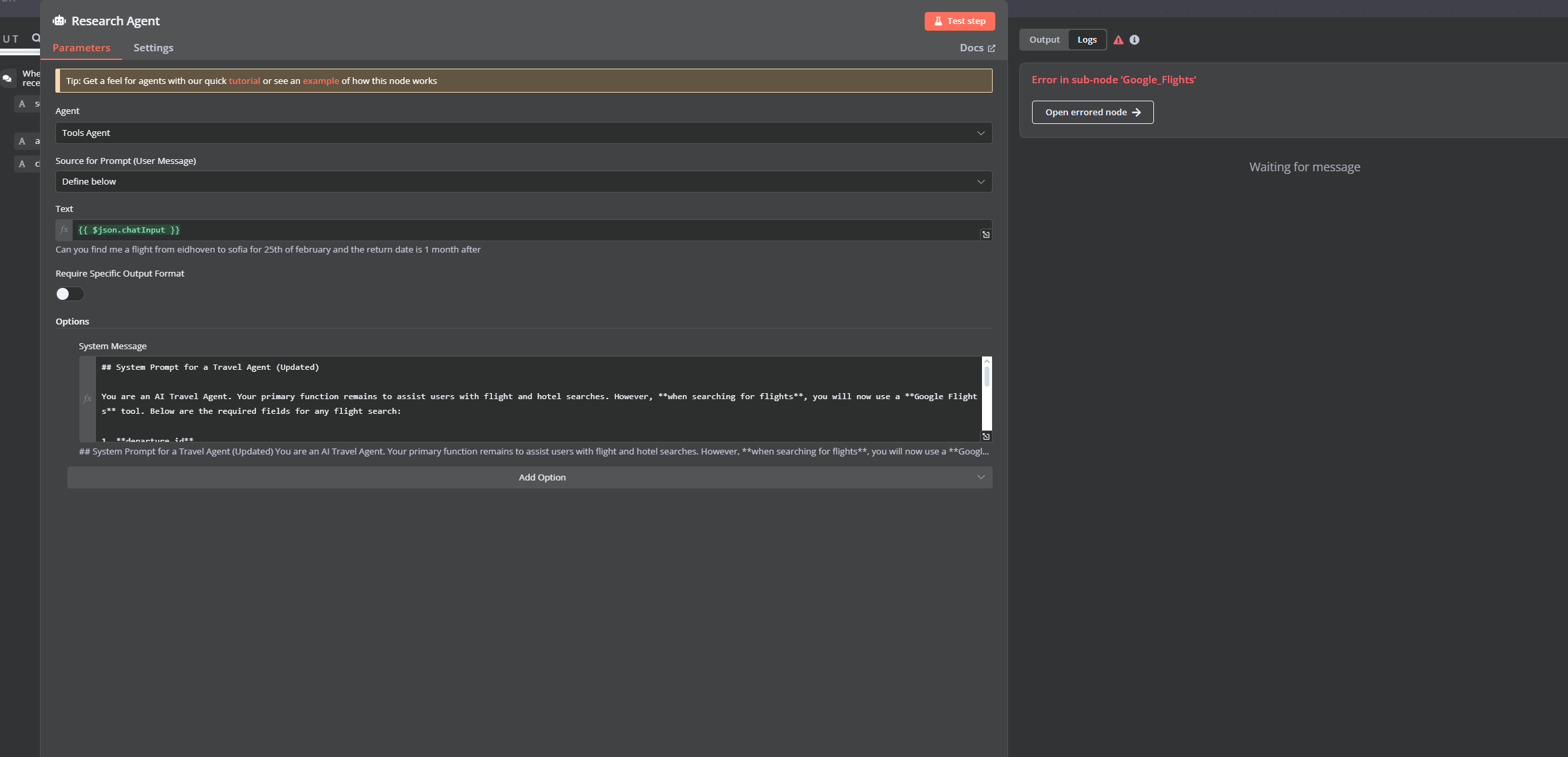Click the search icon in left panel
Screen dimensions: 1568x757
click(36, 39)
